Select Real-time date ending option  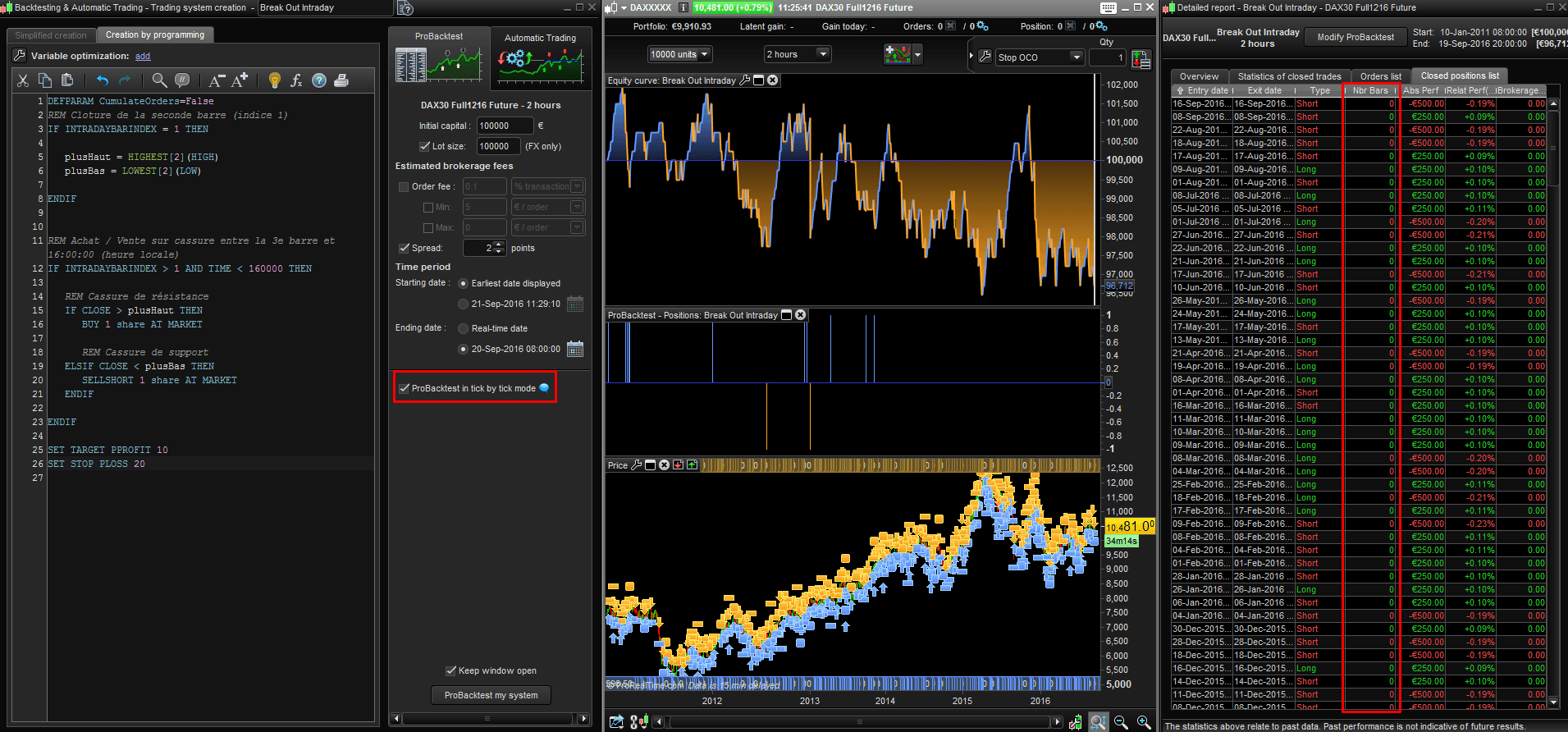[464, 328]
